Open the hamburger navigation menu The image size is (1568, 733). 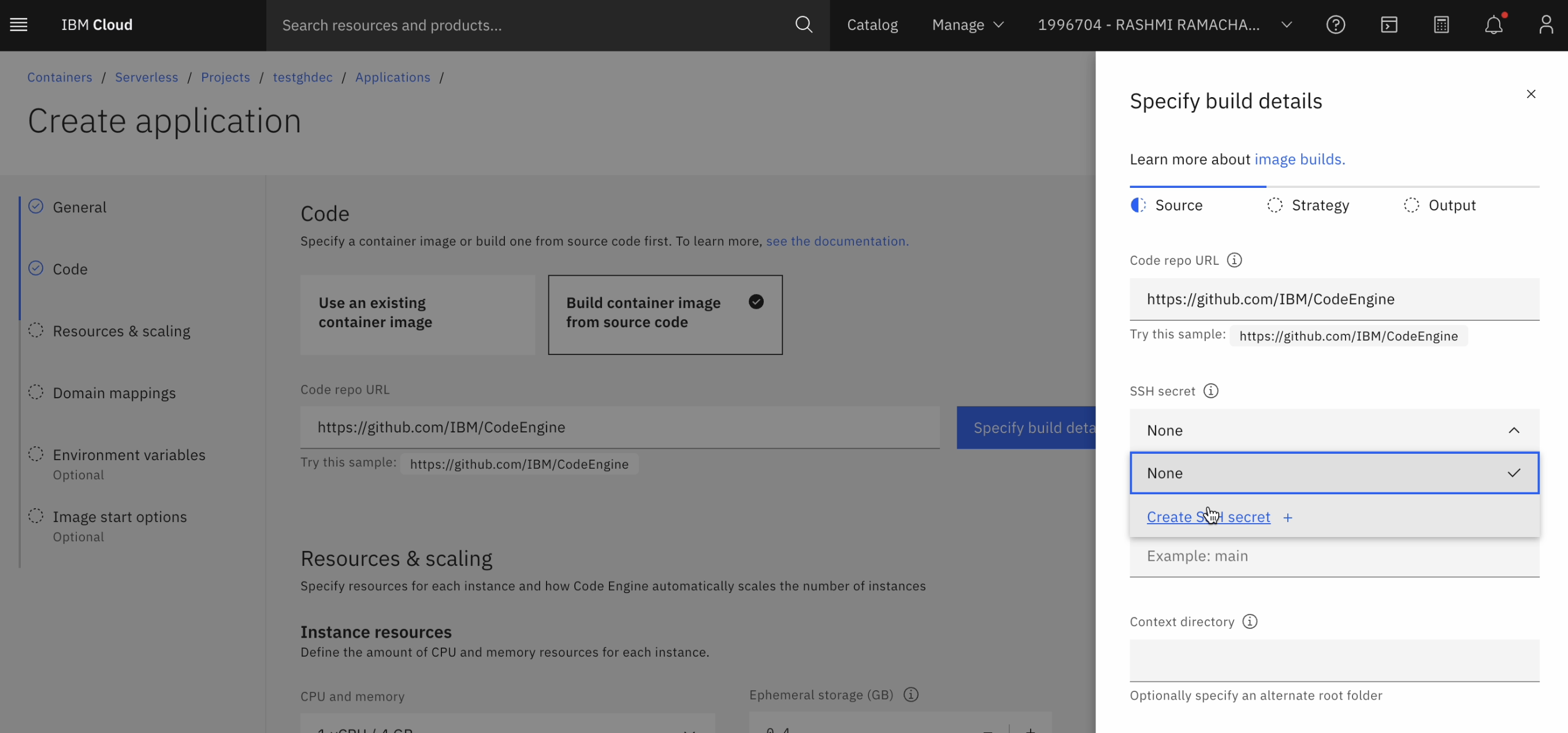click(x=19, y=25)
